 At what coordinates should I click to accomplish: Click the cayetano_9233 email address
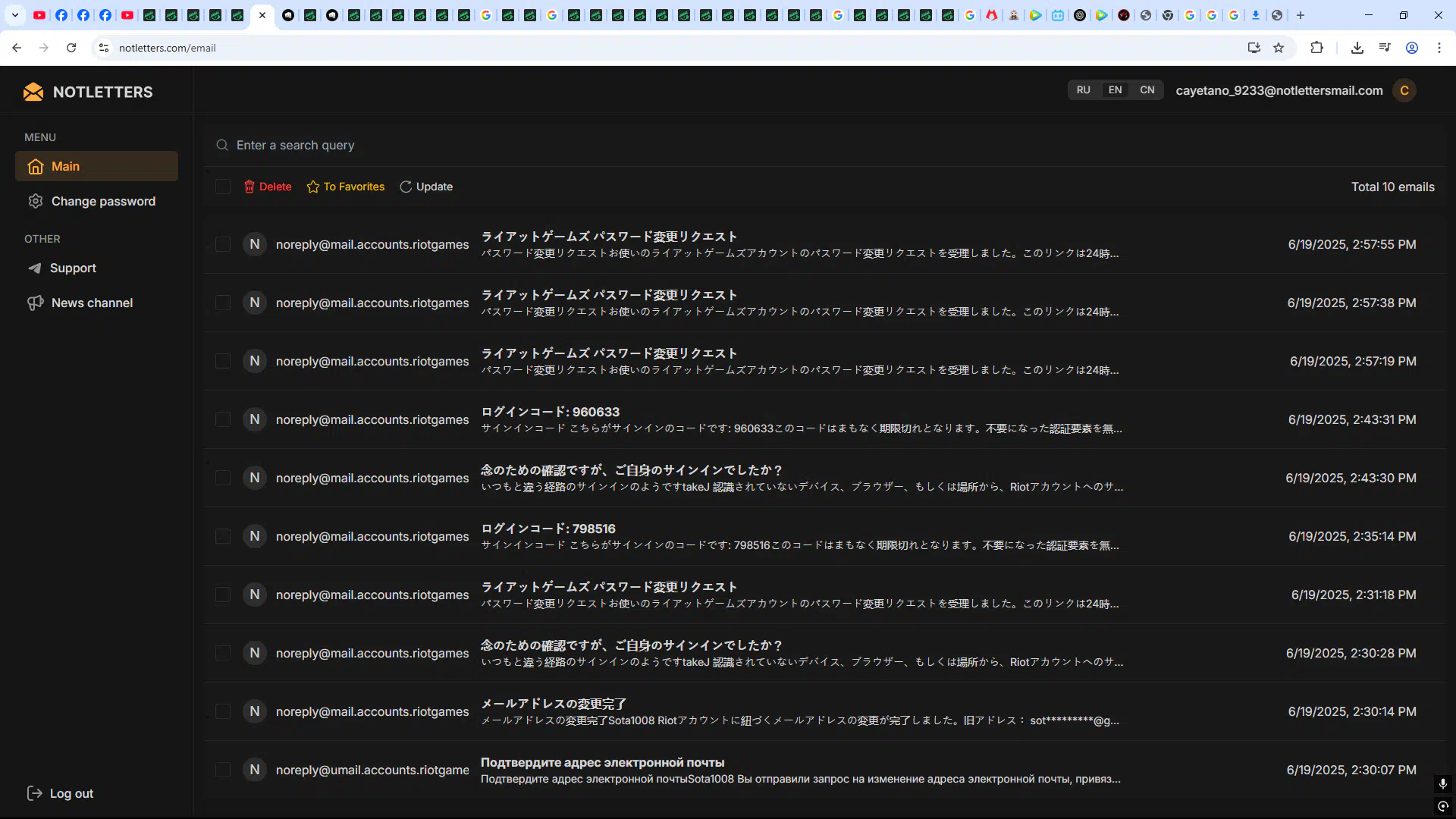click(x=1279, y=90)
